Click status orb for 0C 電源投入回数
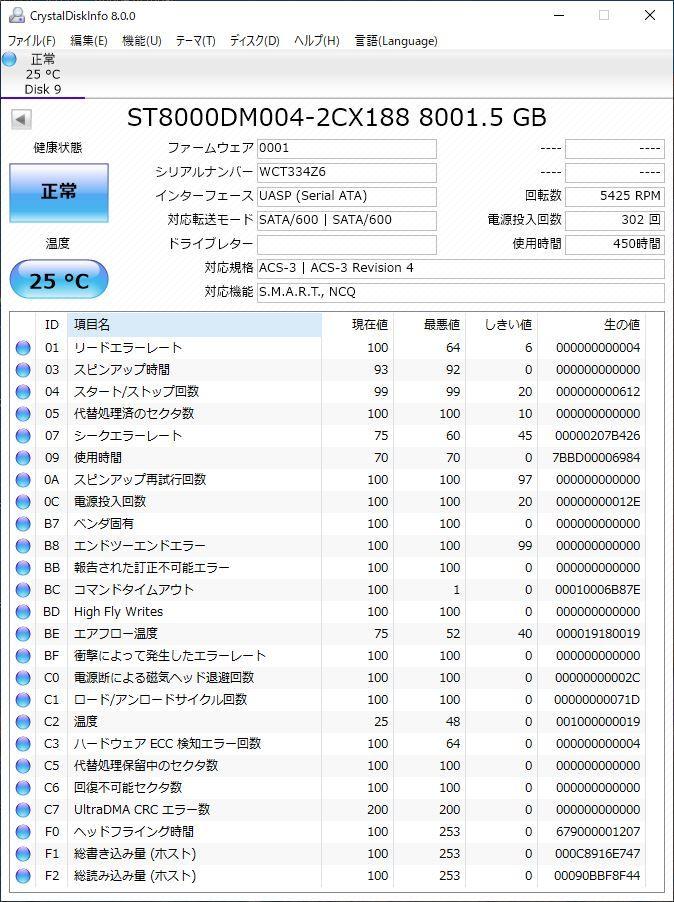This screenshot has height=902, width=674. (23, 502)
